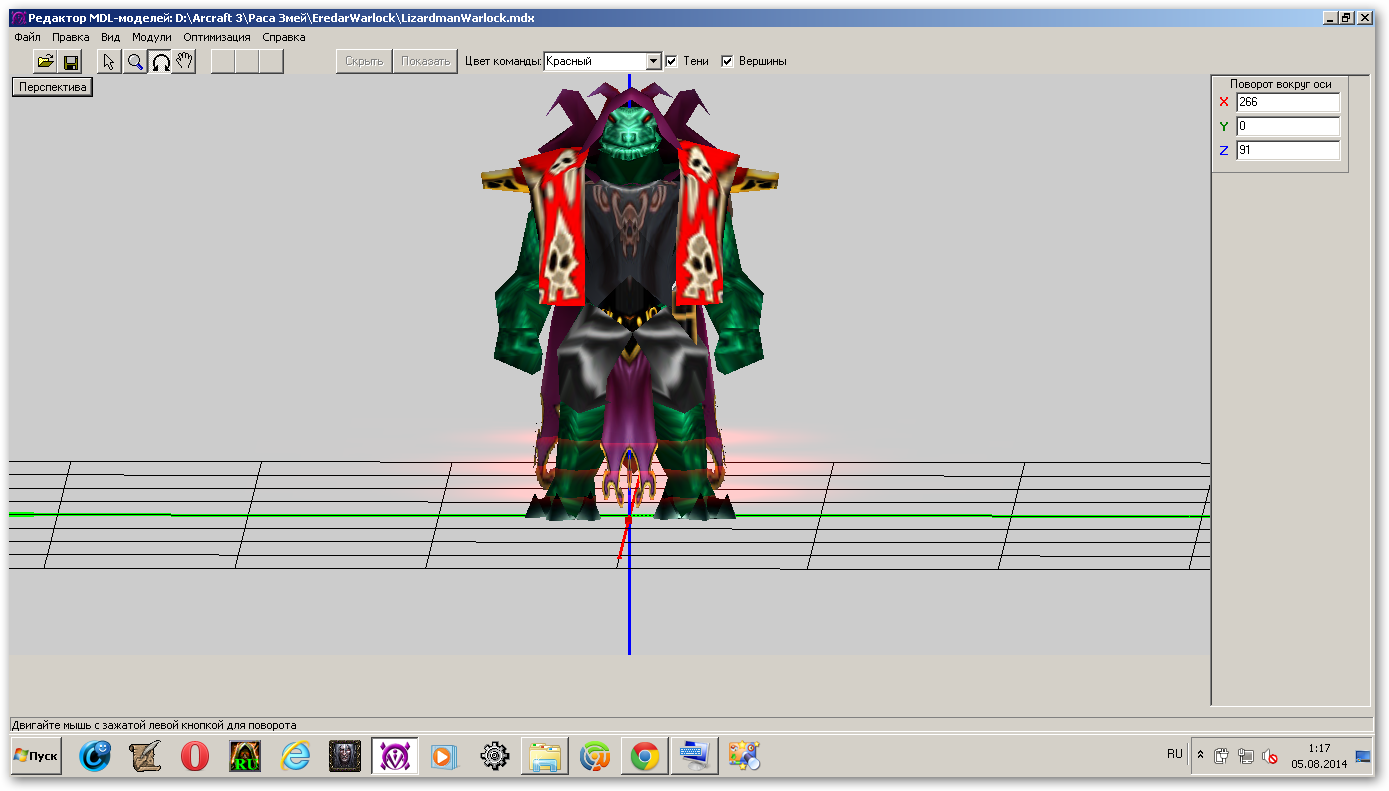Choose the rotate view tool

tap(160, 62)
